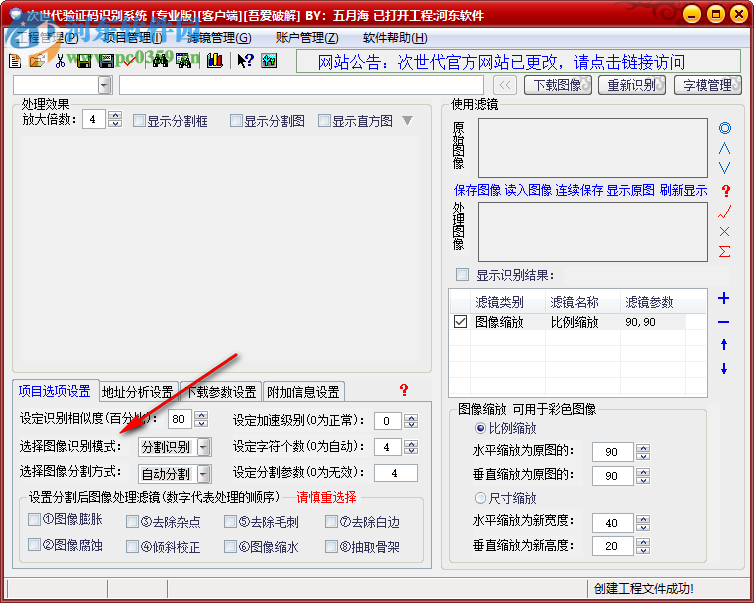
Task: Click the red question mark next to the settings tabs
Action: [x=404, y=390]
